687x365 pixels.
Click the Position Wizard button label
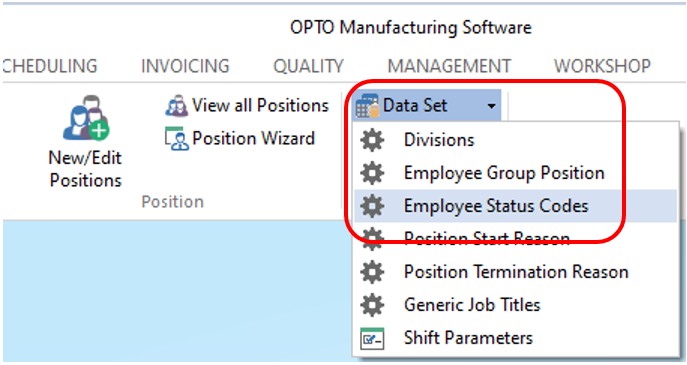coord(254,138)
